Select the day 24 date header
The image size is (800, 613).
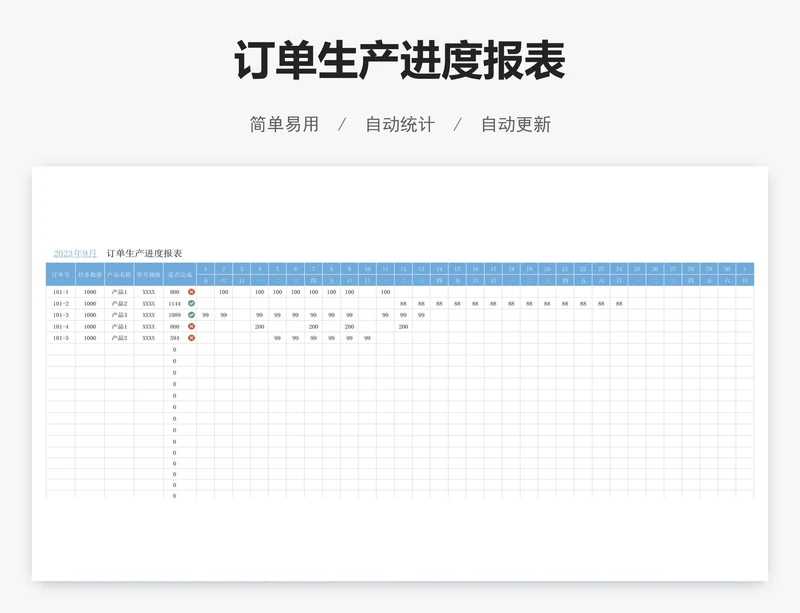[619, 269]
